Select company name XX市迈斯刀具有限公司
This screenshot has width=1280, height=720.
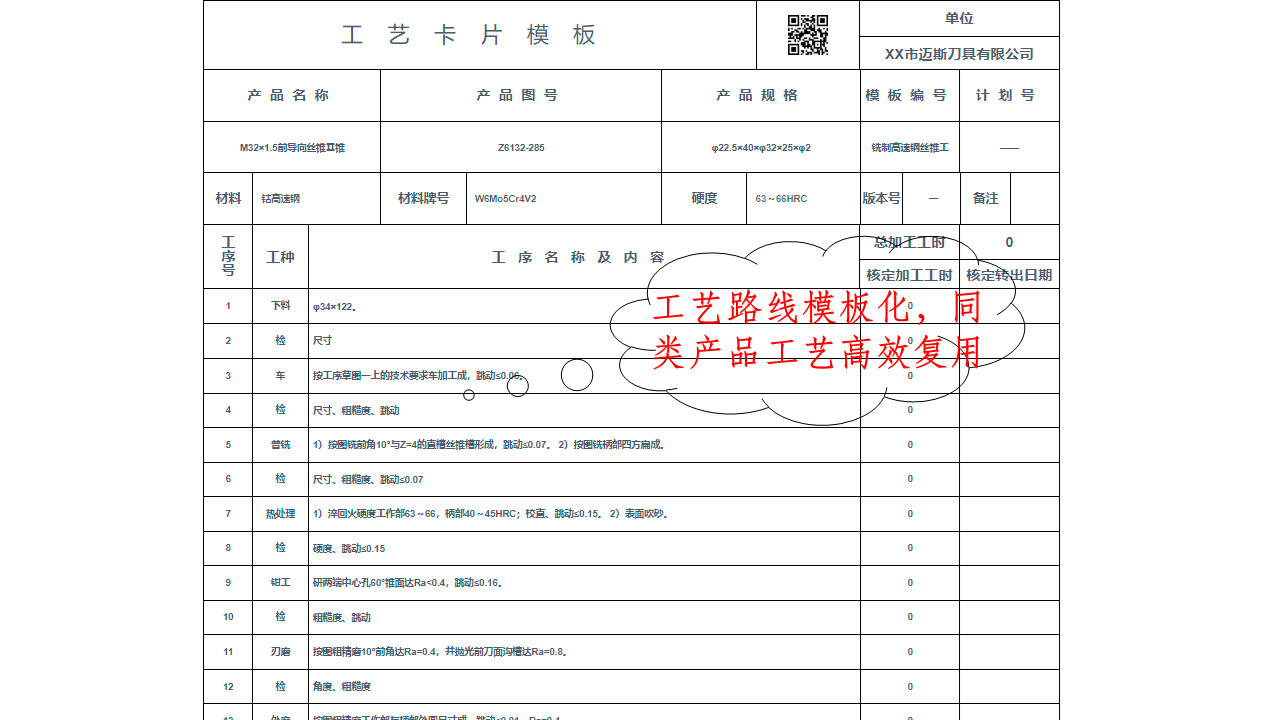tap(959, 54)
